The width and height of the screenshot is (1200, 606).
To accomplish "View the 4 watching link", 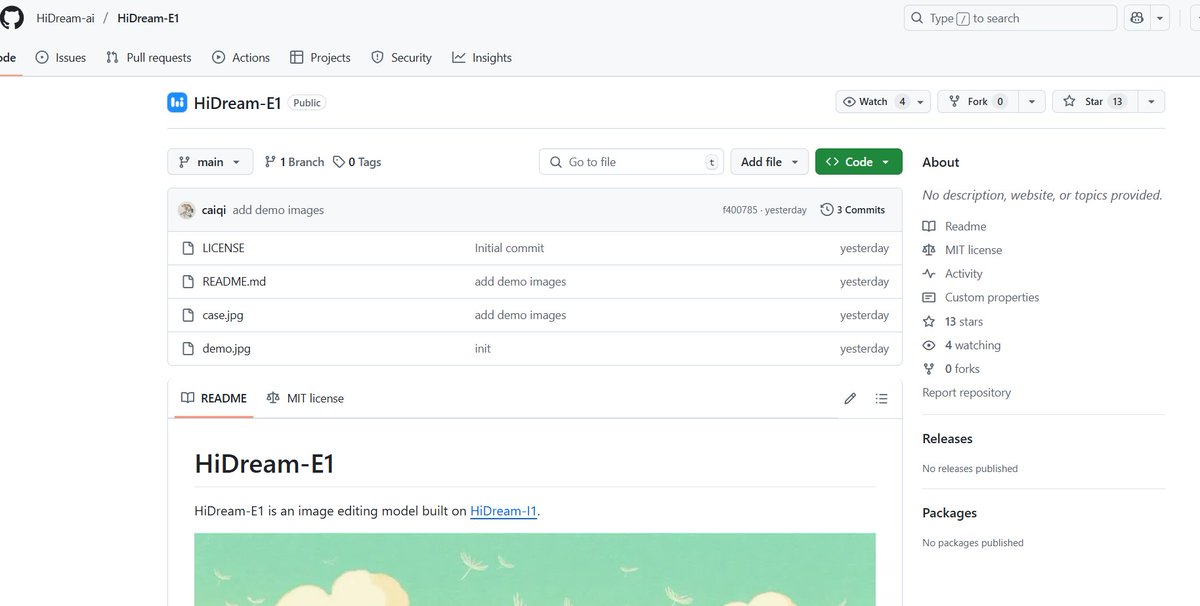I will (961, 346).
